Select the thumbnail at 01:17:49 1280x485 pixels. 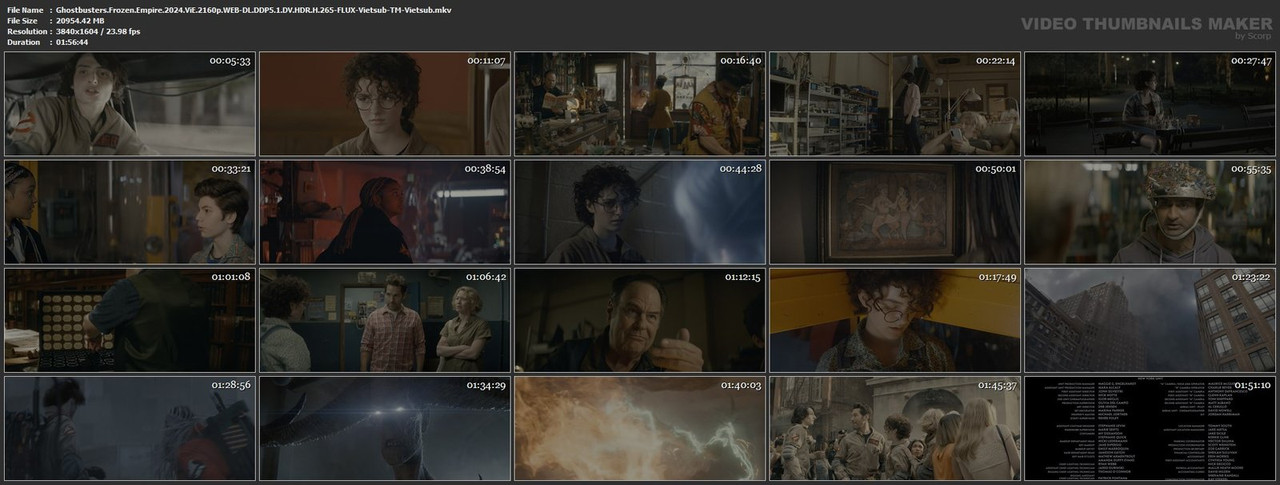click(x=894, y=320)
